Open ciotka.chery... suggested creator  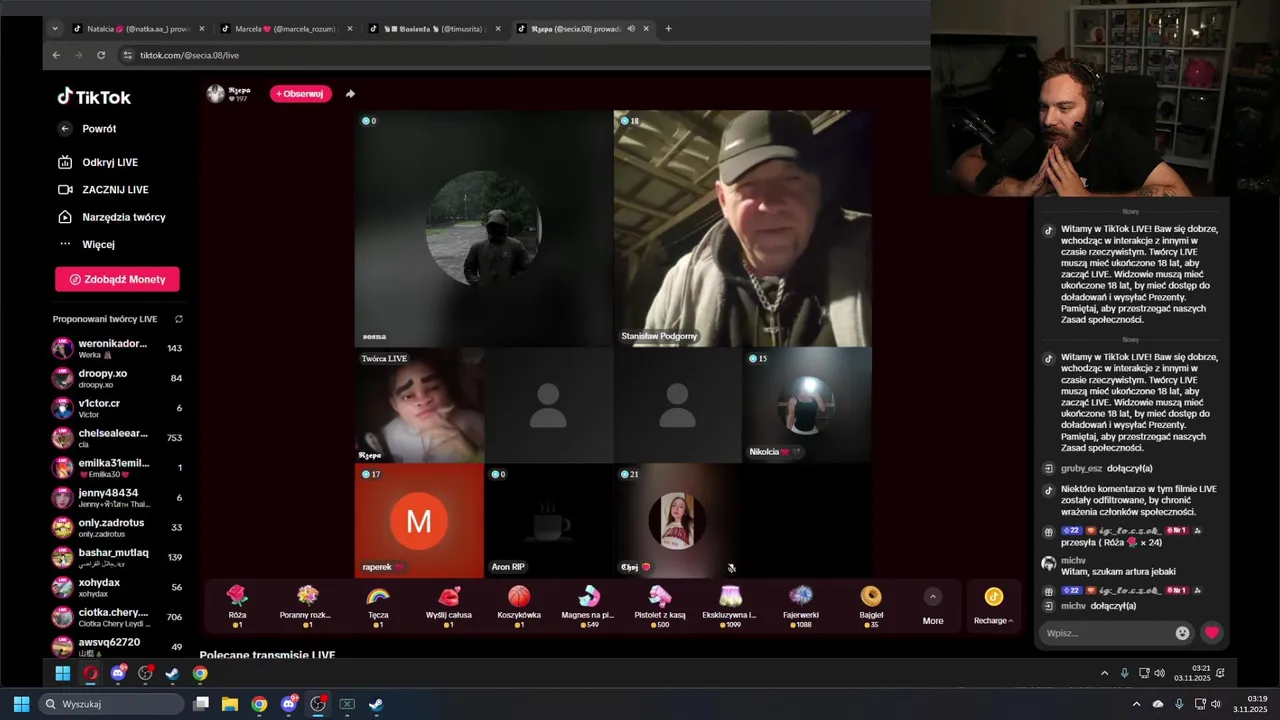pyautogui.click(x=118, y=617)
